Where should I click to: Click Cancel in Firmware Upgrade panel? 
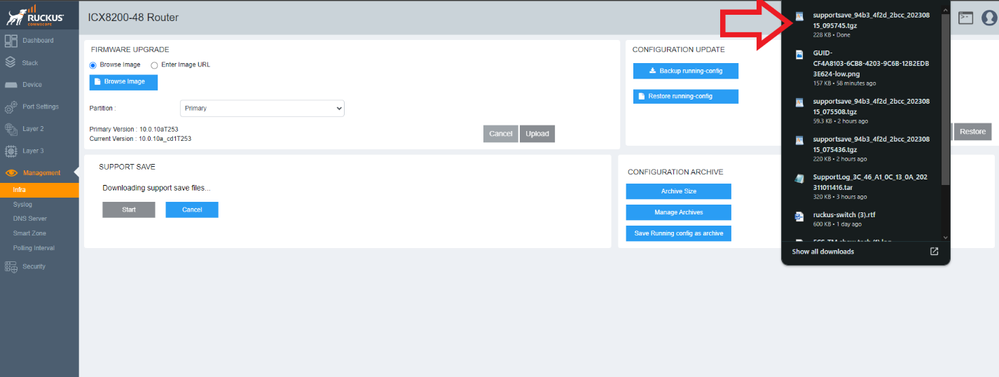(x=501, y=134)
